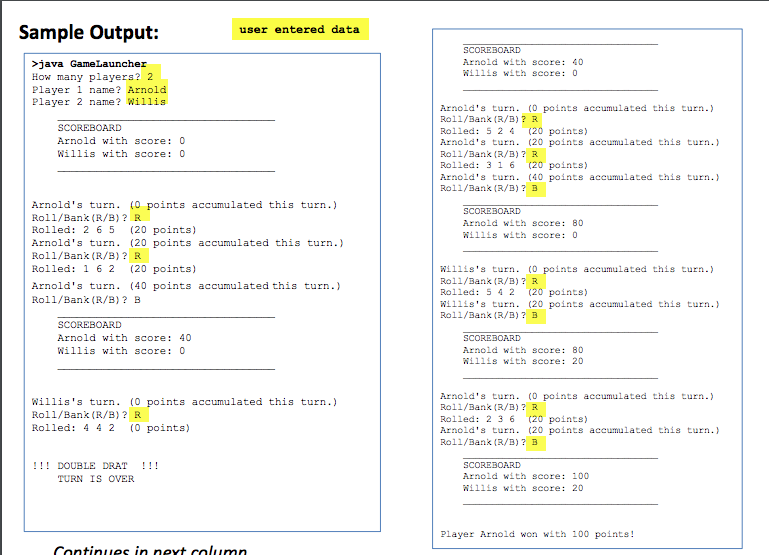Click the line "Rolled: 2 3 6 (20 points)"
This screenshot has height=555, width=769.
(x=513, y=419)
